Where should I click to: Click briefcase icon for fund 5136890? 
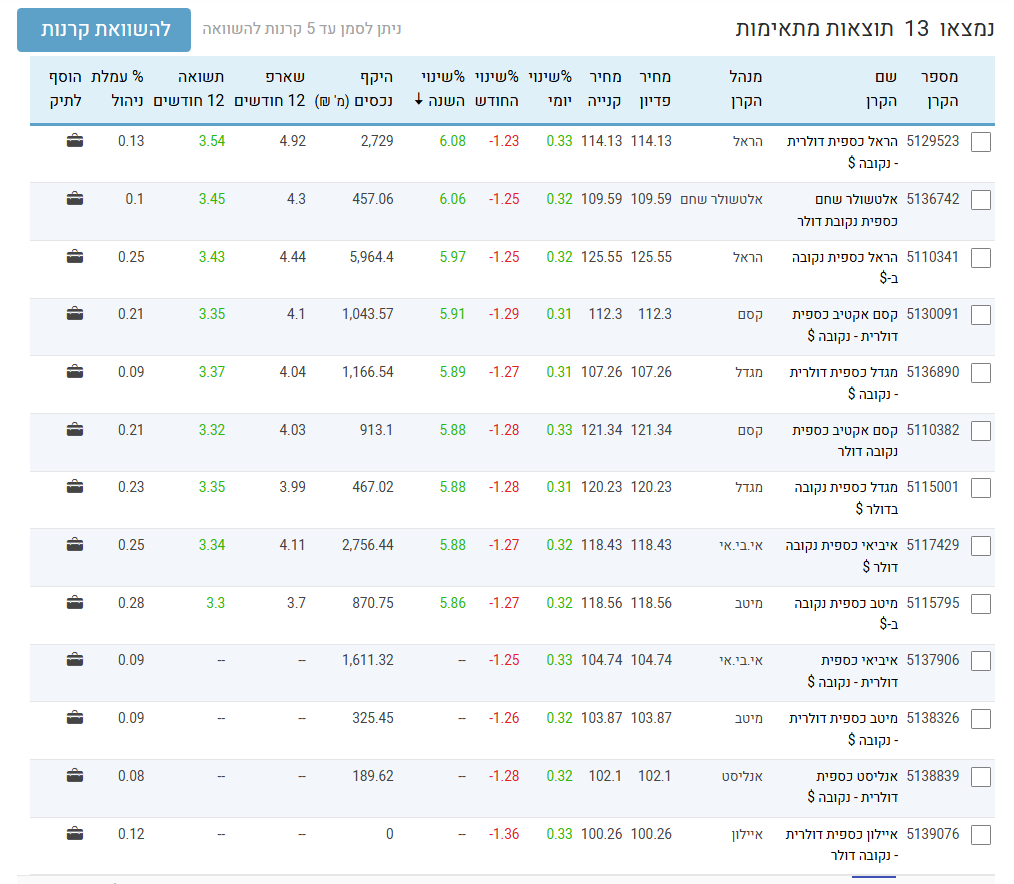(x=74, y=372)
